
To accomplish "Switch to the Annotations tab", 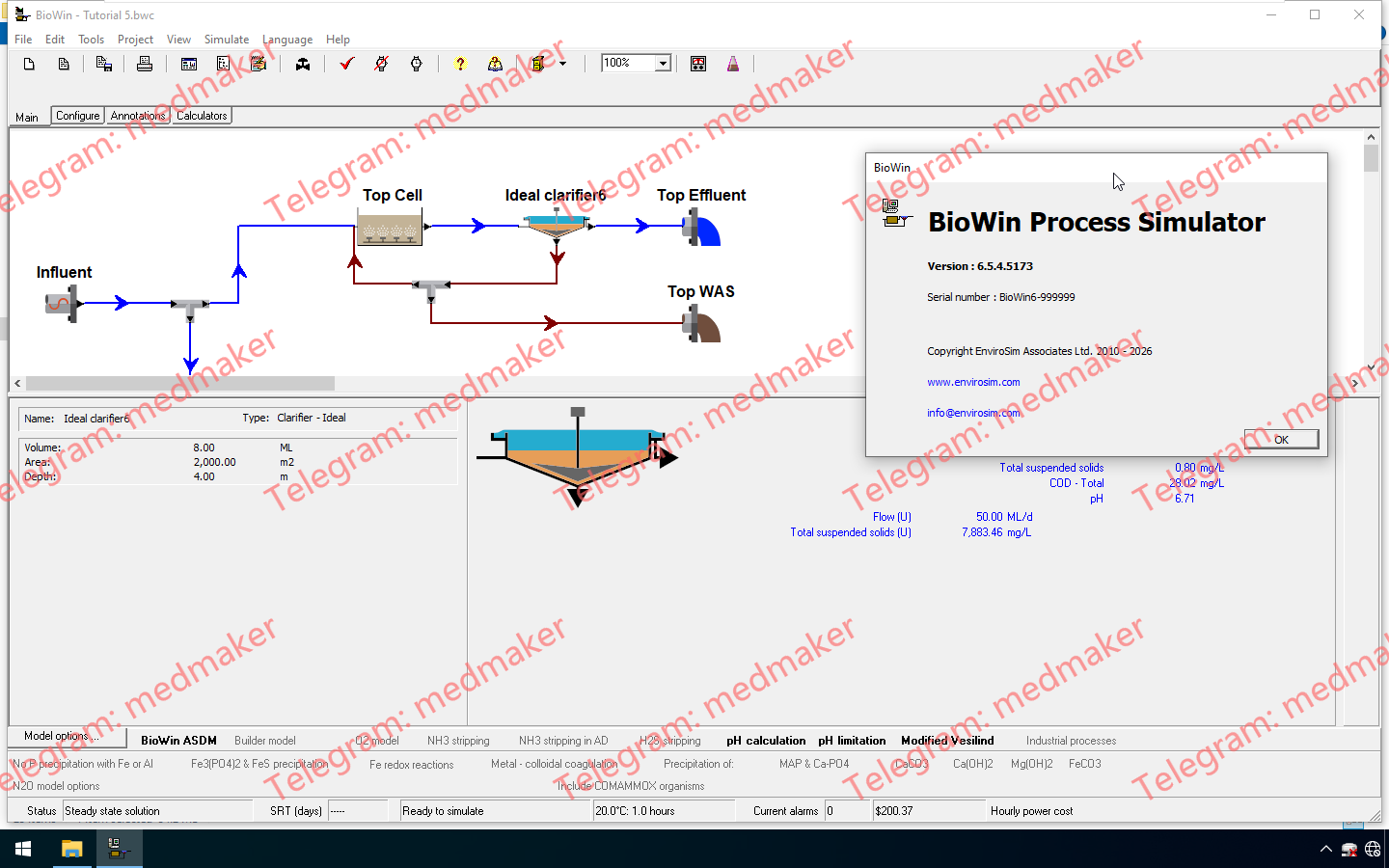I will [x=138, y=116].
